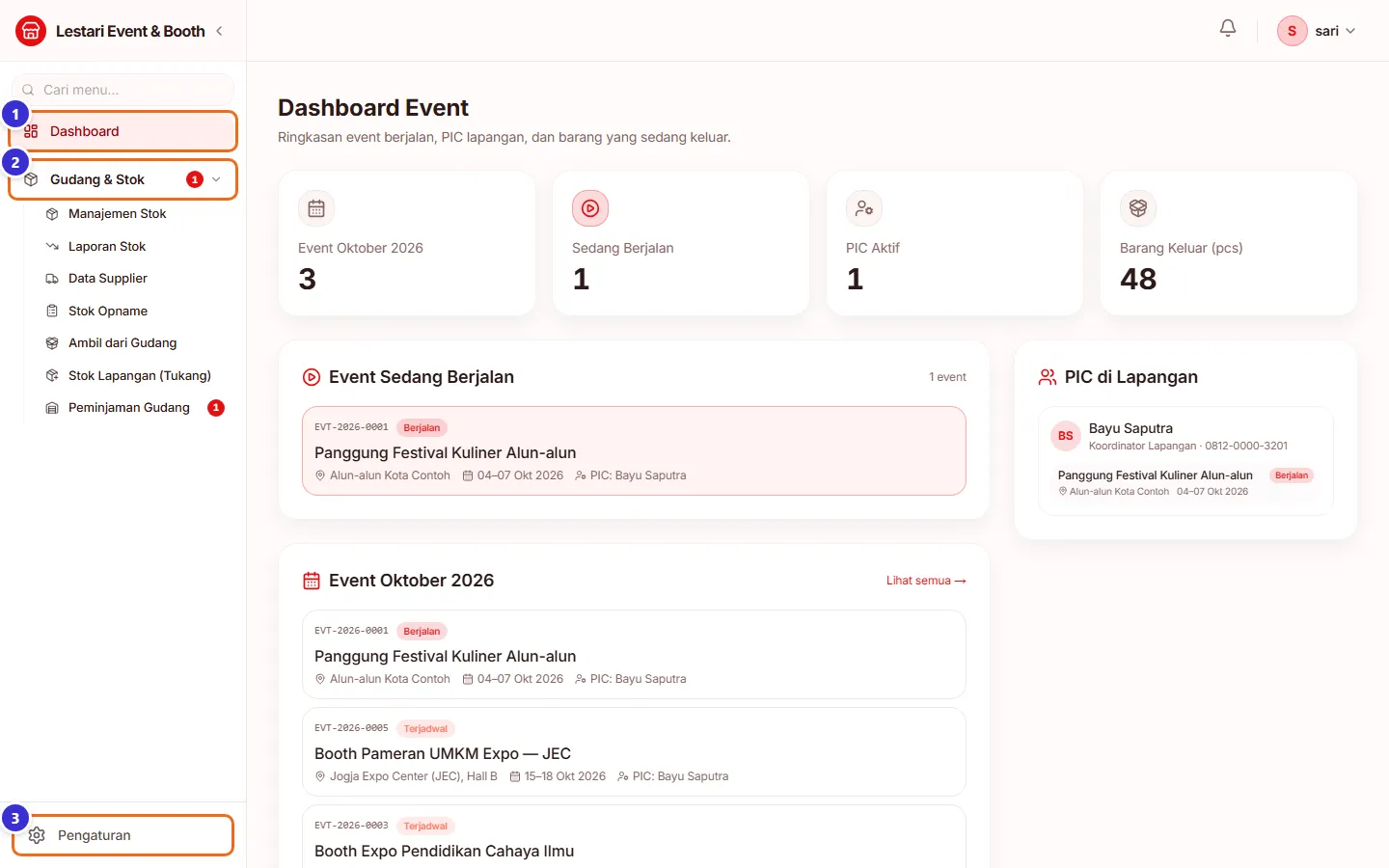This screenshot has height=868, width=1389.
Task: Collapse the sidebar with the chevron beside the app name
Action: pyautogui.click(x=219, y=31)
